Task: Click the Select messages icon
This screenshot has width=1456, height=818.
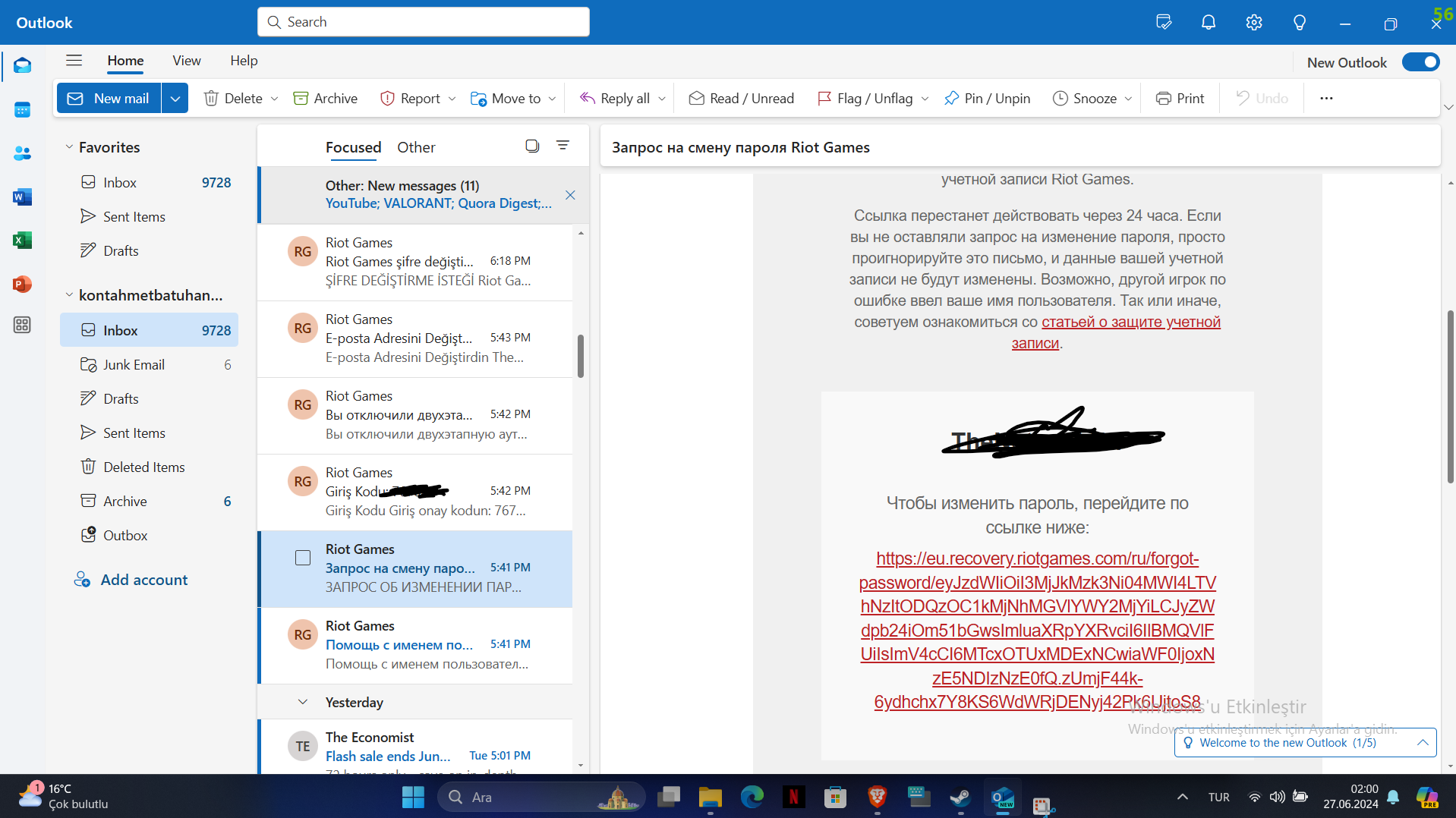Action: [532, 146]
